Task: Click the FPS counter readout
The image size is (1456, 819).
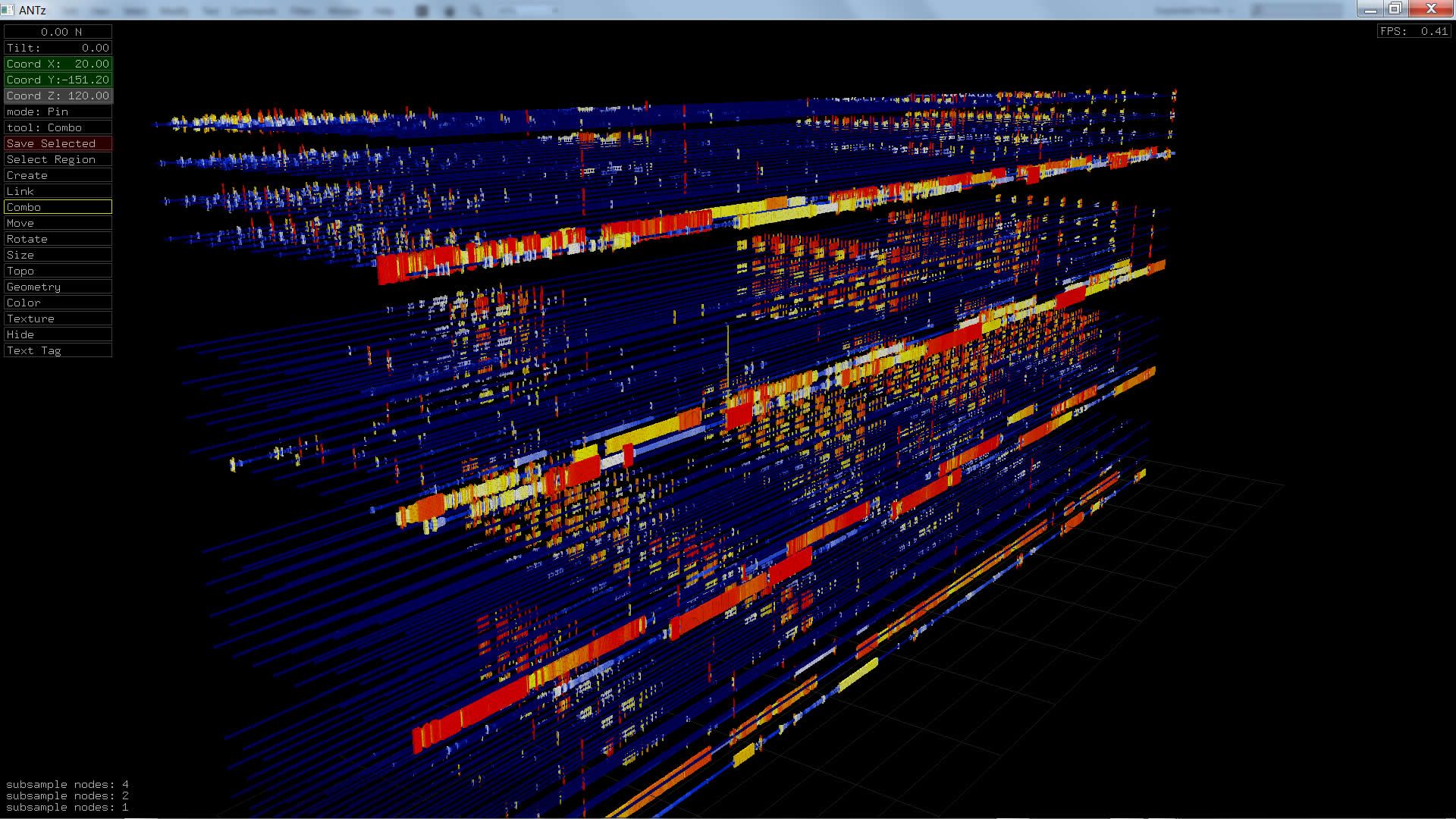Action: 1414,31
